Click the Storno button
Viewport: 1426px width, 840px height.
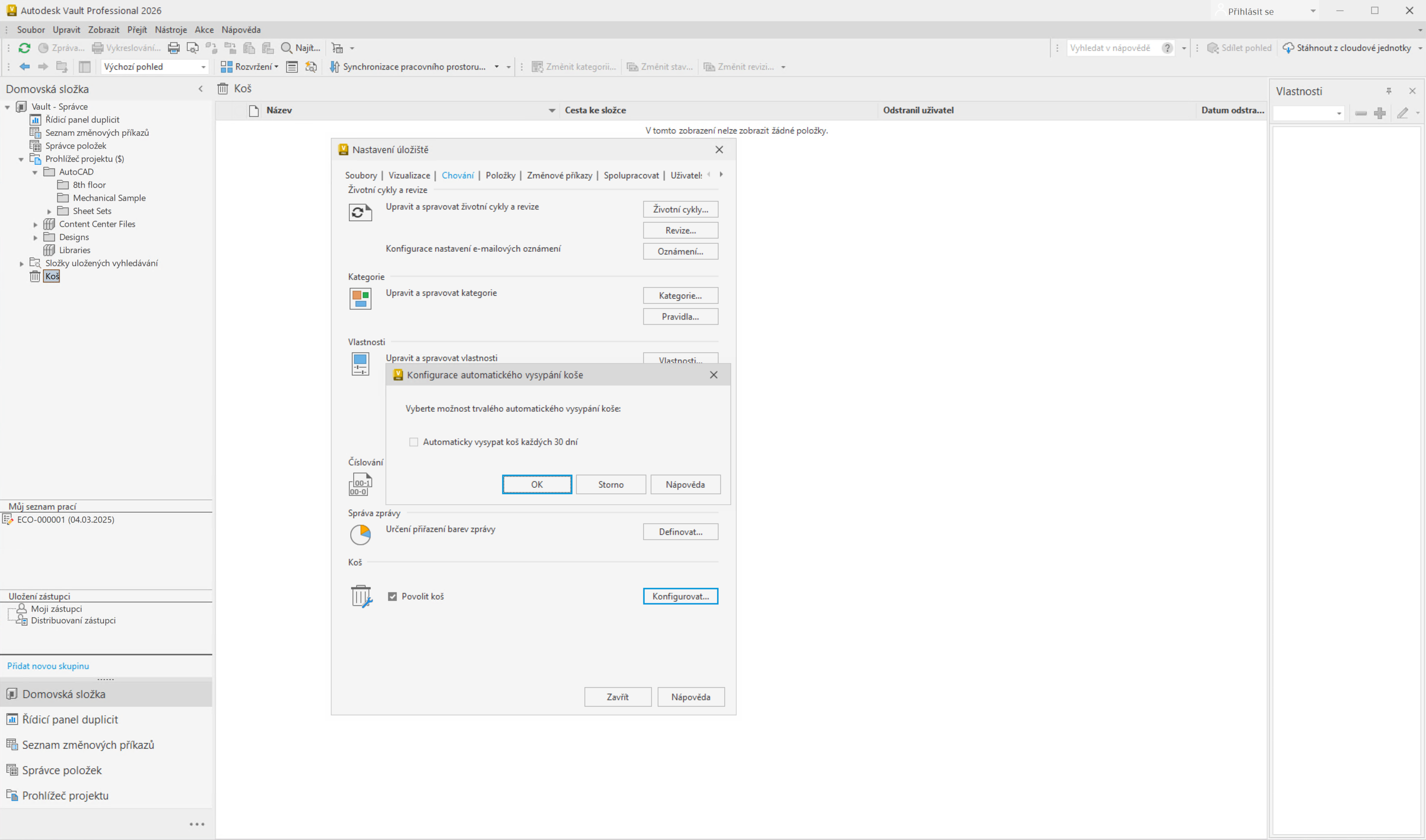611,484
